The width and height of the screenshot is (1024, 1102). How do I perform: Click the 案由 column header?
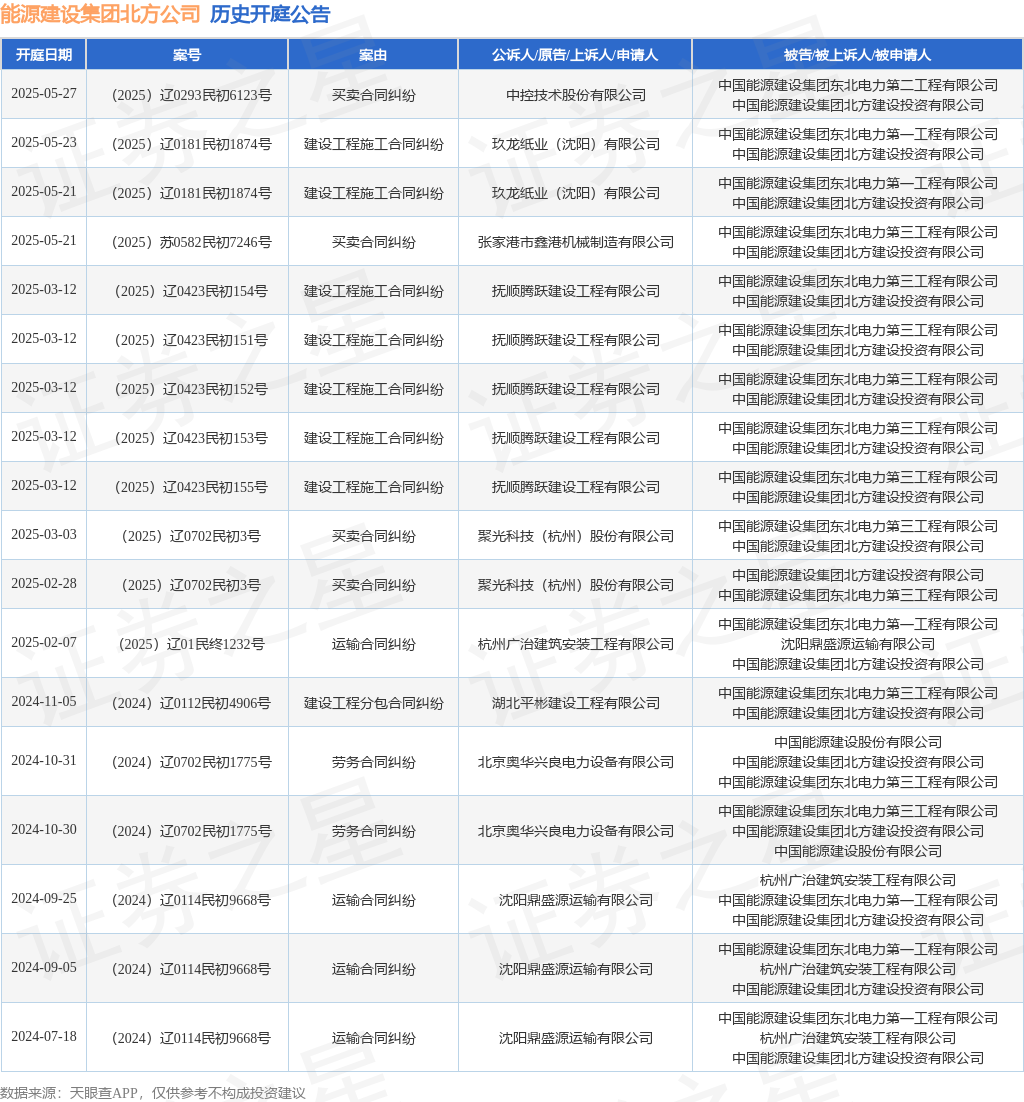(372, 55)
